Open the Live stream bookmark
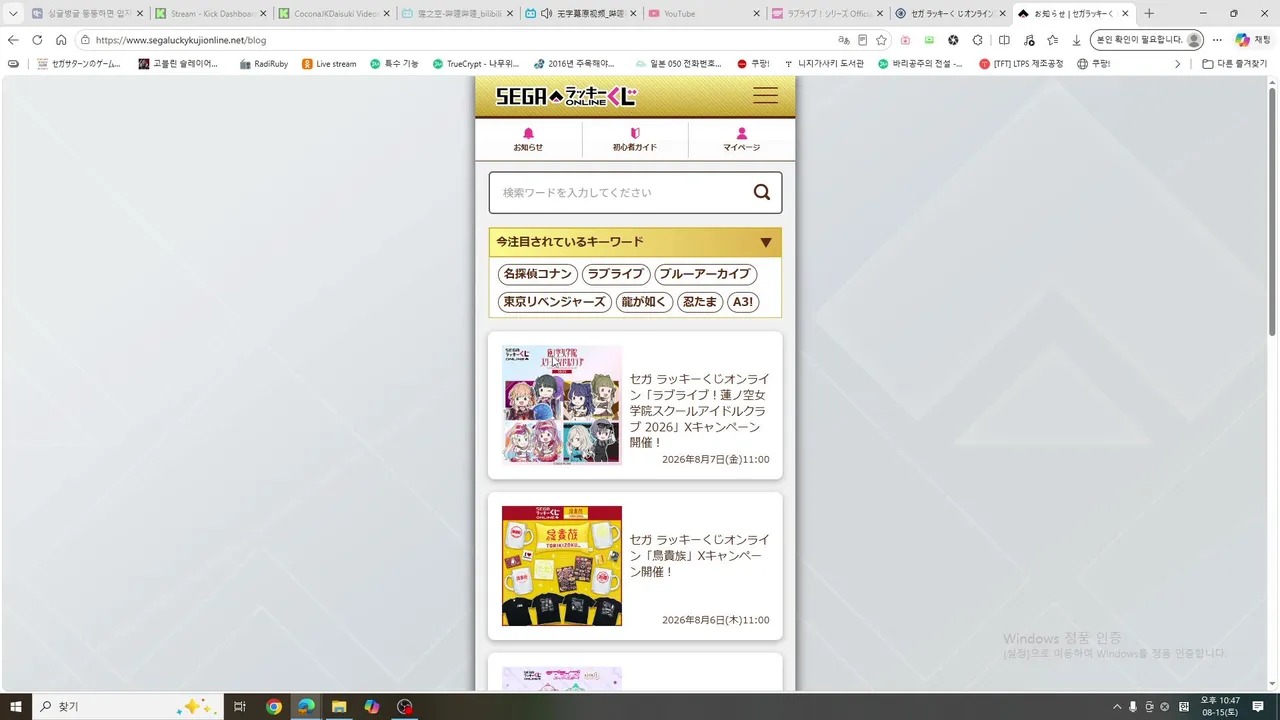 click(328, 64)
